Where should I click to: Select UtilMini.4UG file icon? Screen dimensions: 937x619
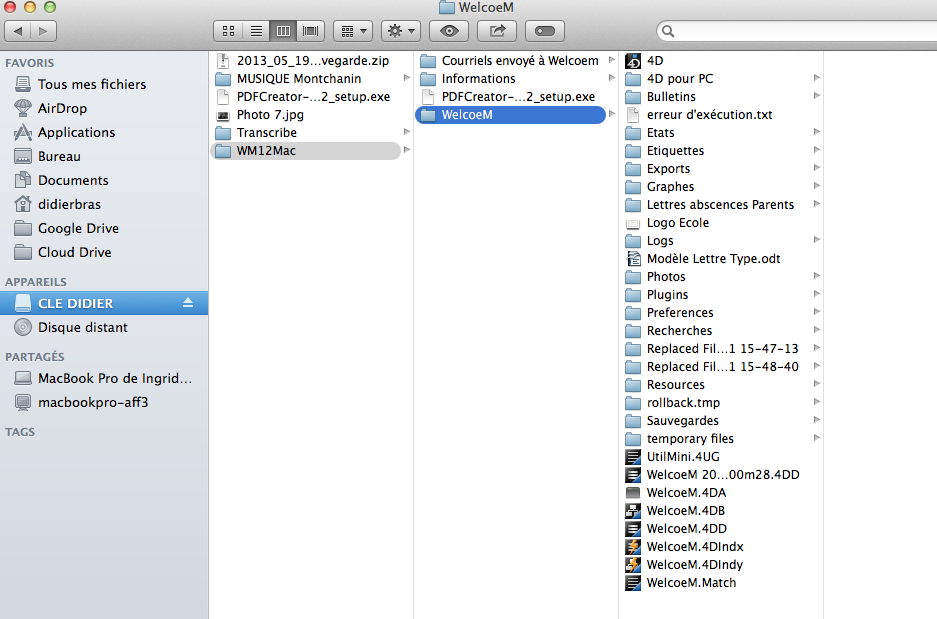[x=633, y=456]
